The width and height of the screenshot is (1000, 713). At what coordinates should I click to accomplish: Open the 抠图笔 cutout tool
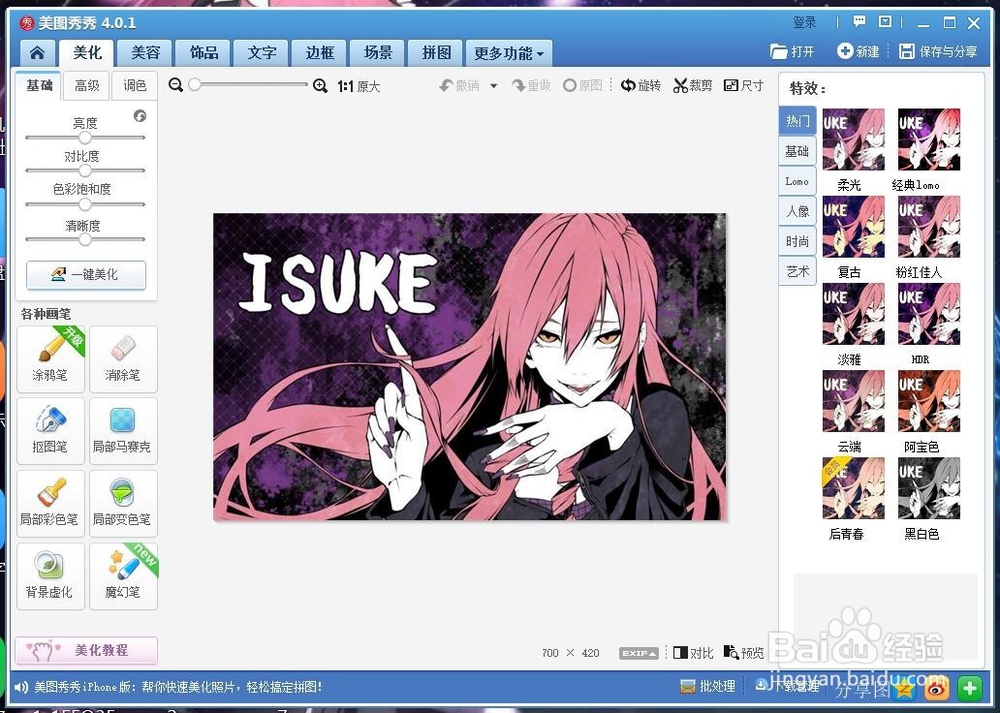click(x=50, y=430)
